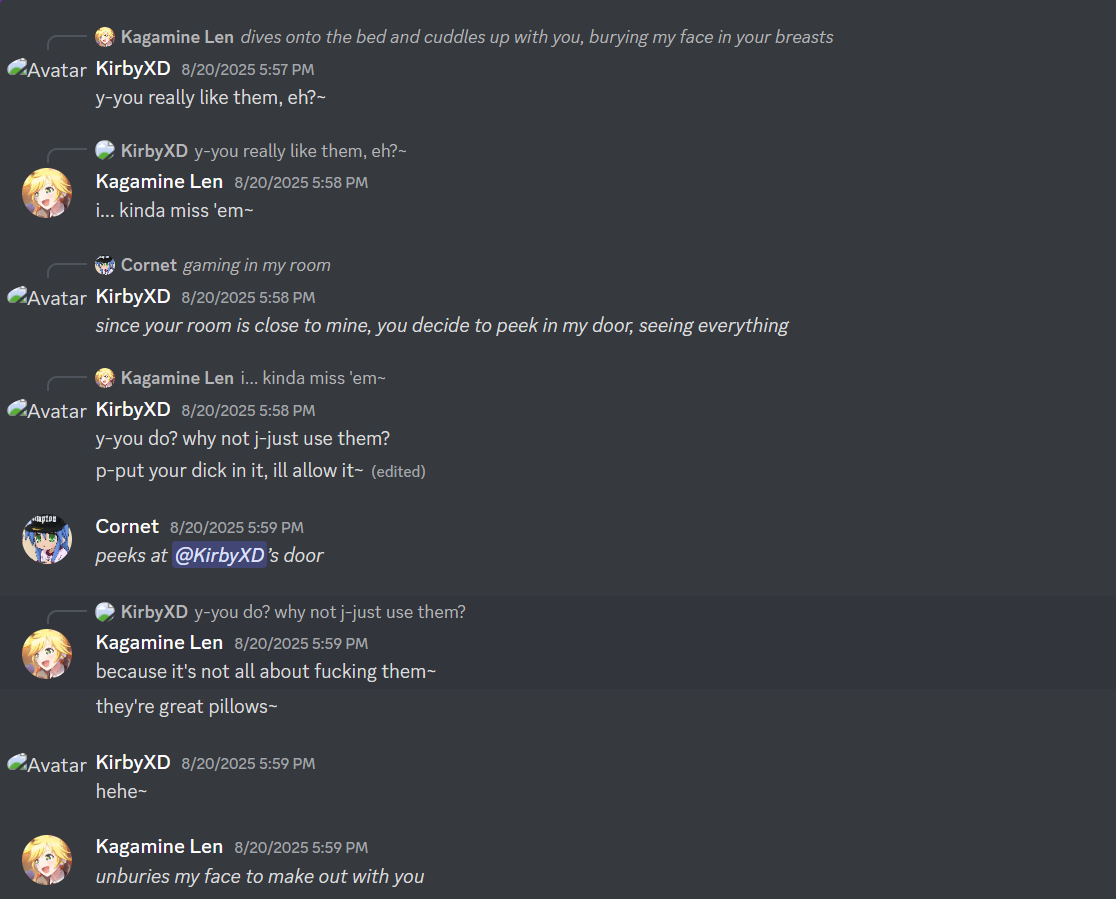
Task: Click the 8/20/2025 5:57 PM timestamp
Action: [248, 70]
